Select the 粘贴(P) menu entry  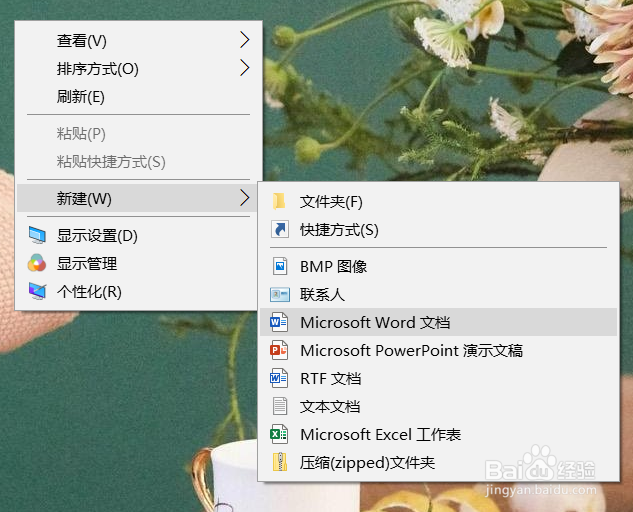[x=138, y=133]
